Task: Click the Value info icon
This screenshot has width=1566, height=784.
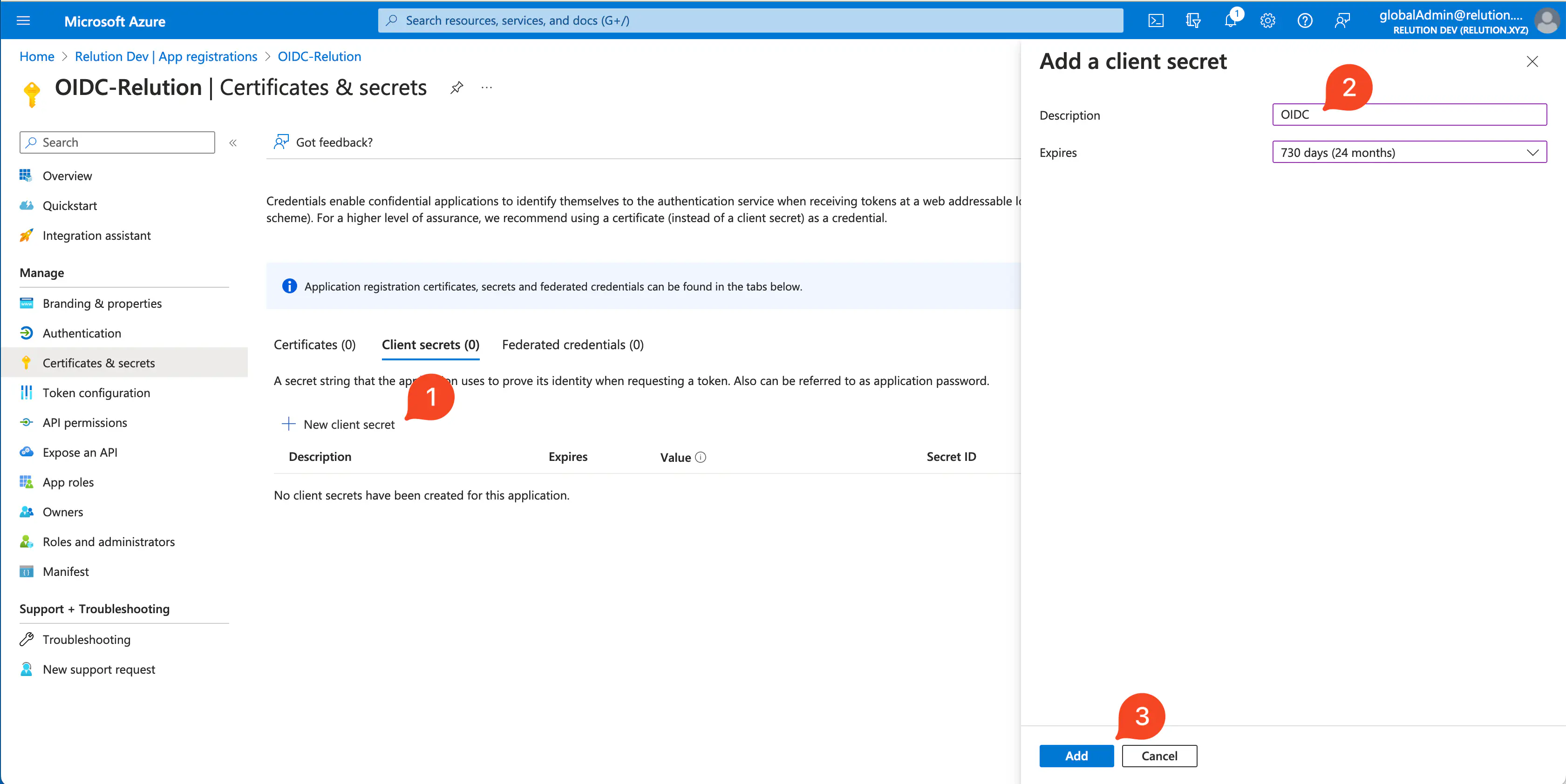Action: pyautogui.click(x=701, y=457)
